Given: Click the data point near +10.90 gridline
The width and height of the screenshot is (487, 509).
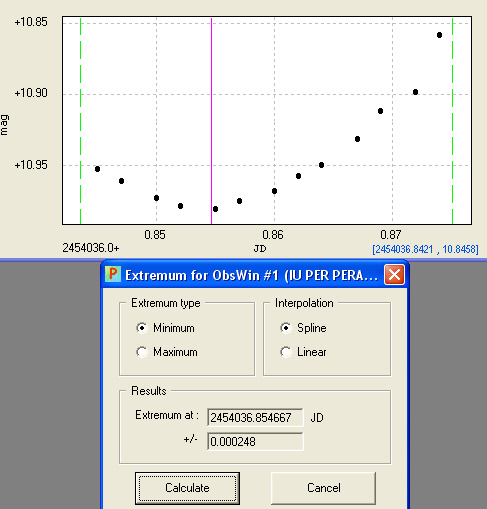Looking at the screenshot, I should pyautogui.click(x=415, y=92).
